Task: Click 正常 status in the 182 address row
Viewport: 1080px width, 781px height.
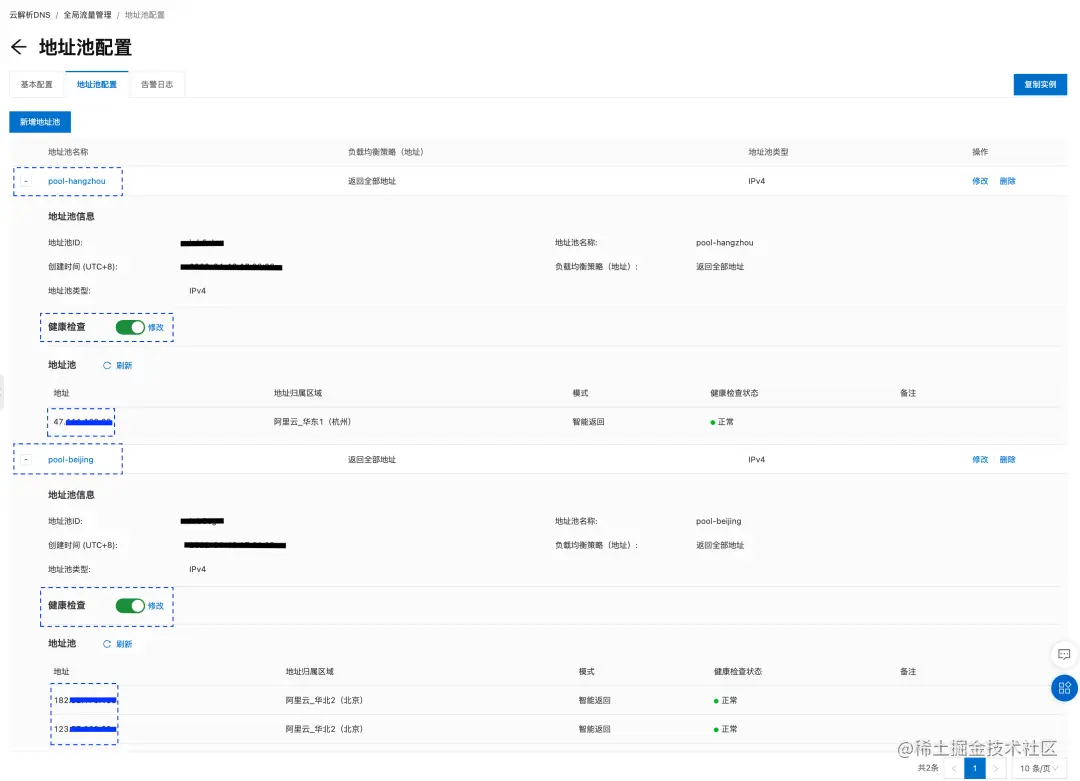Action: (725, 700)
